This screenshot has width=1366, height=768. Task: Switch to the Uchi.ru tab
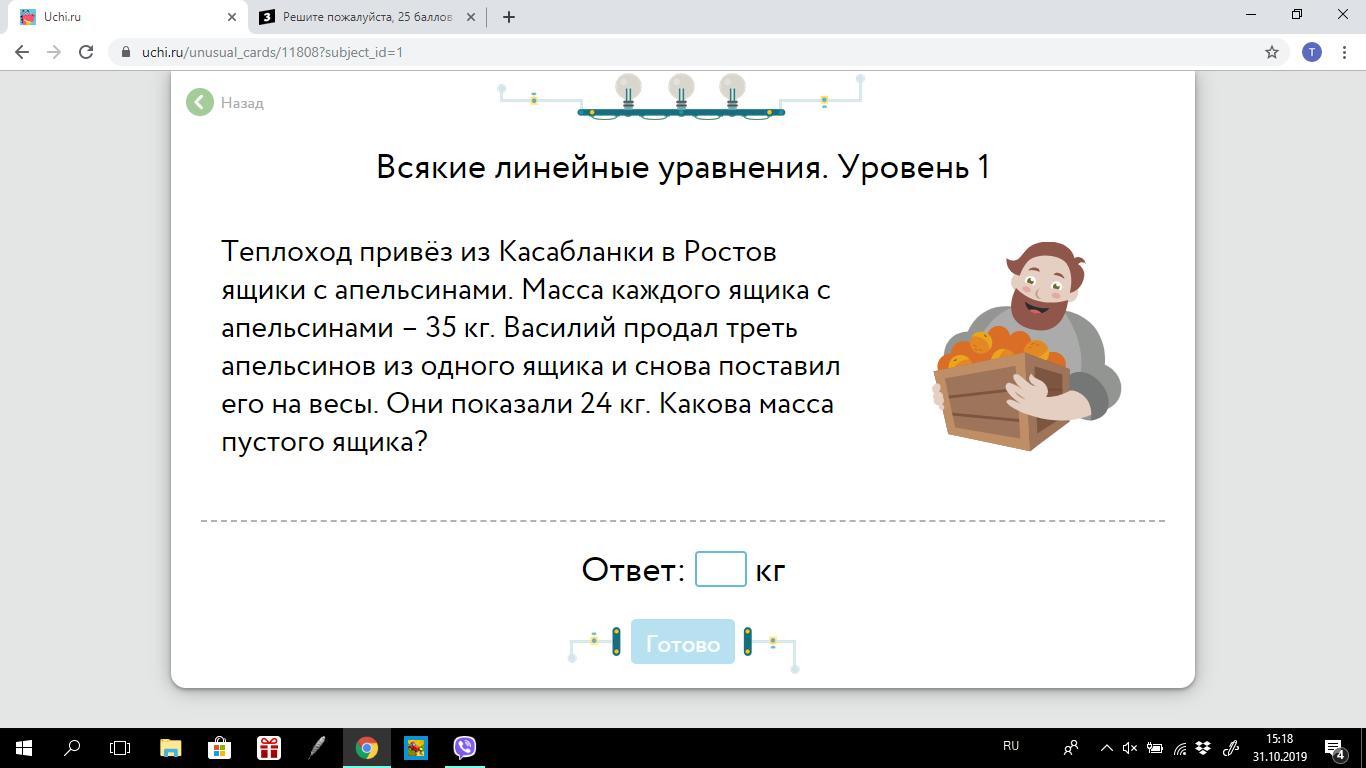[129, 17]
